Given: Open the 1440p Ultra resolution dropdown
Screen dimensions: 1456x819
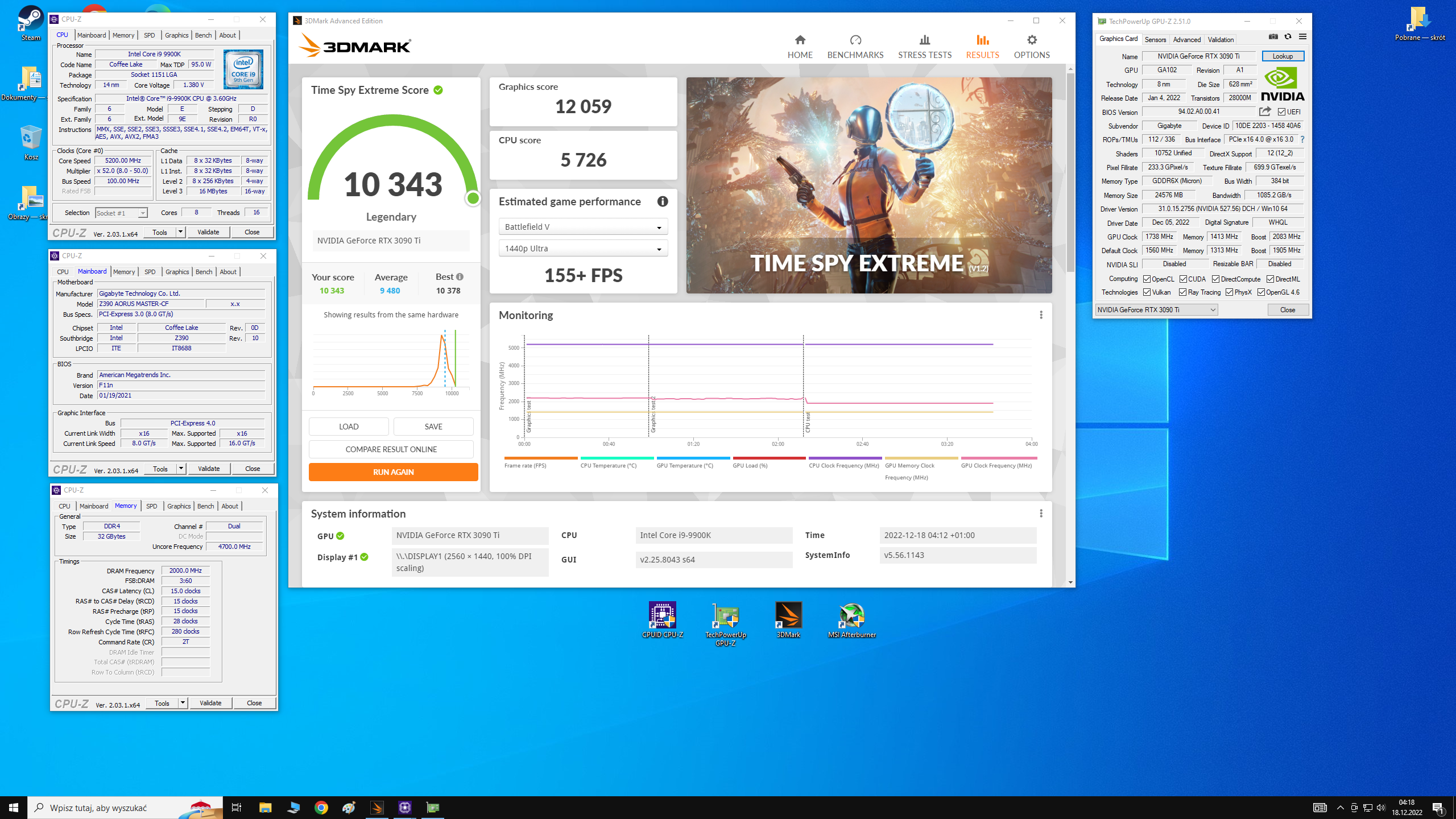Looking at the screenshot, I should point(583,249).
